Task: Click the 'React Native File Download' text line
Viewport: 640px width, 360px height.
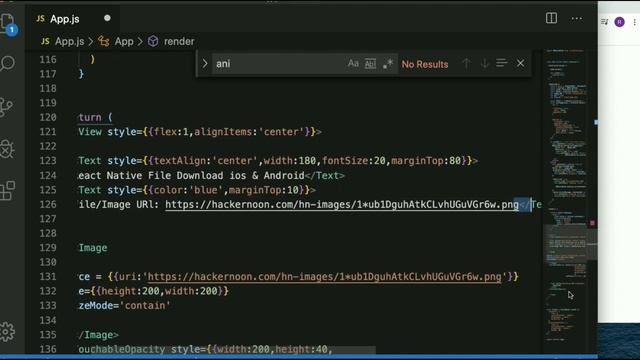Action: coord(211,176)
